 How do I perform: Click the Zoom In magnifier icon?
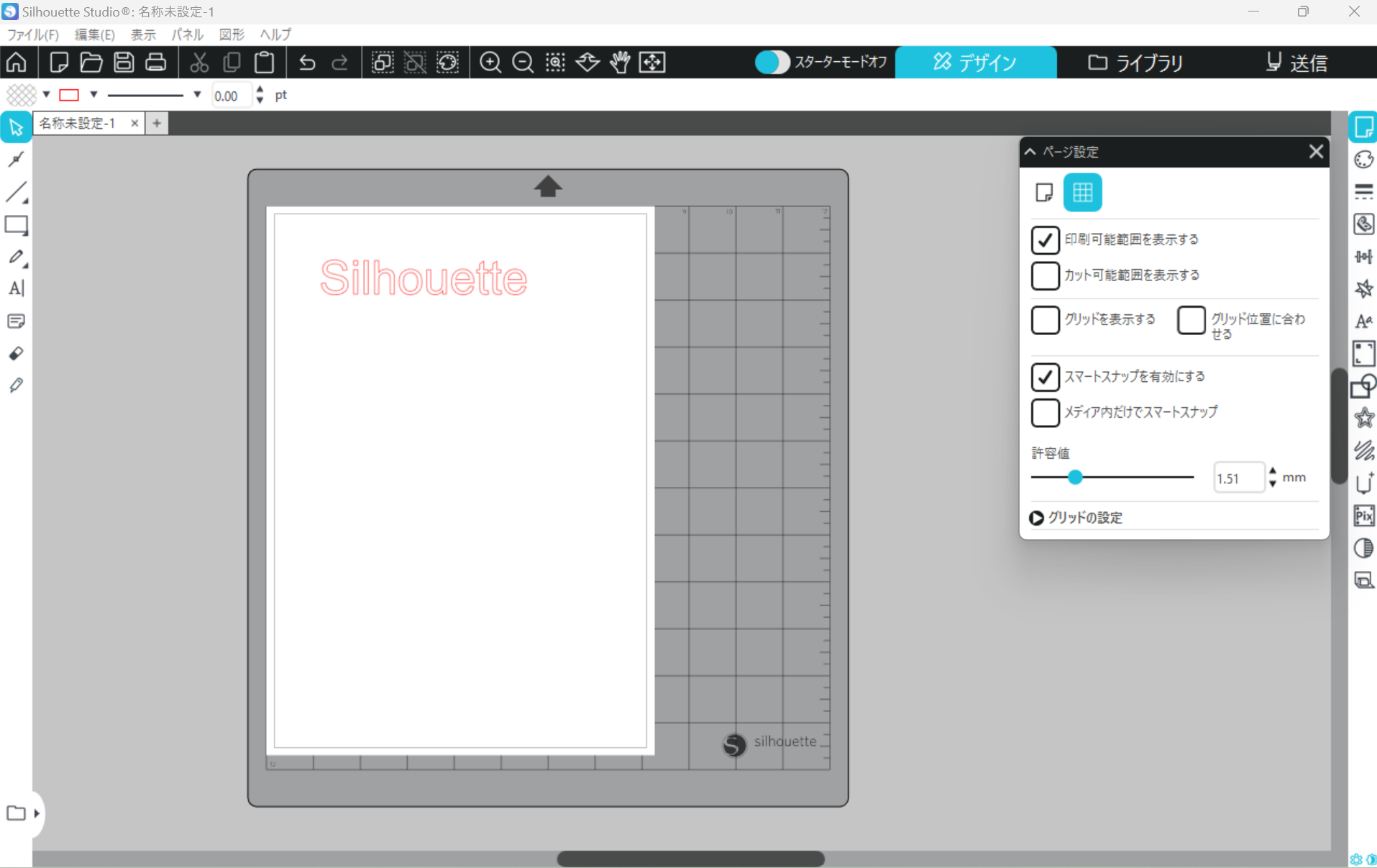(x=490, y=63)
